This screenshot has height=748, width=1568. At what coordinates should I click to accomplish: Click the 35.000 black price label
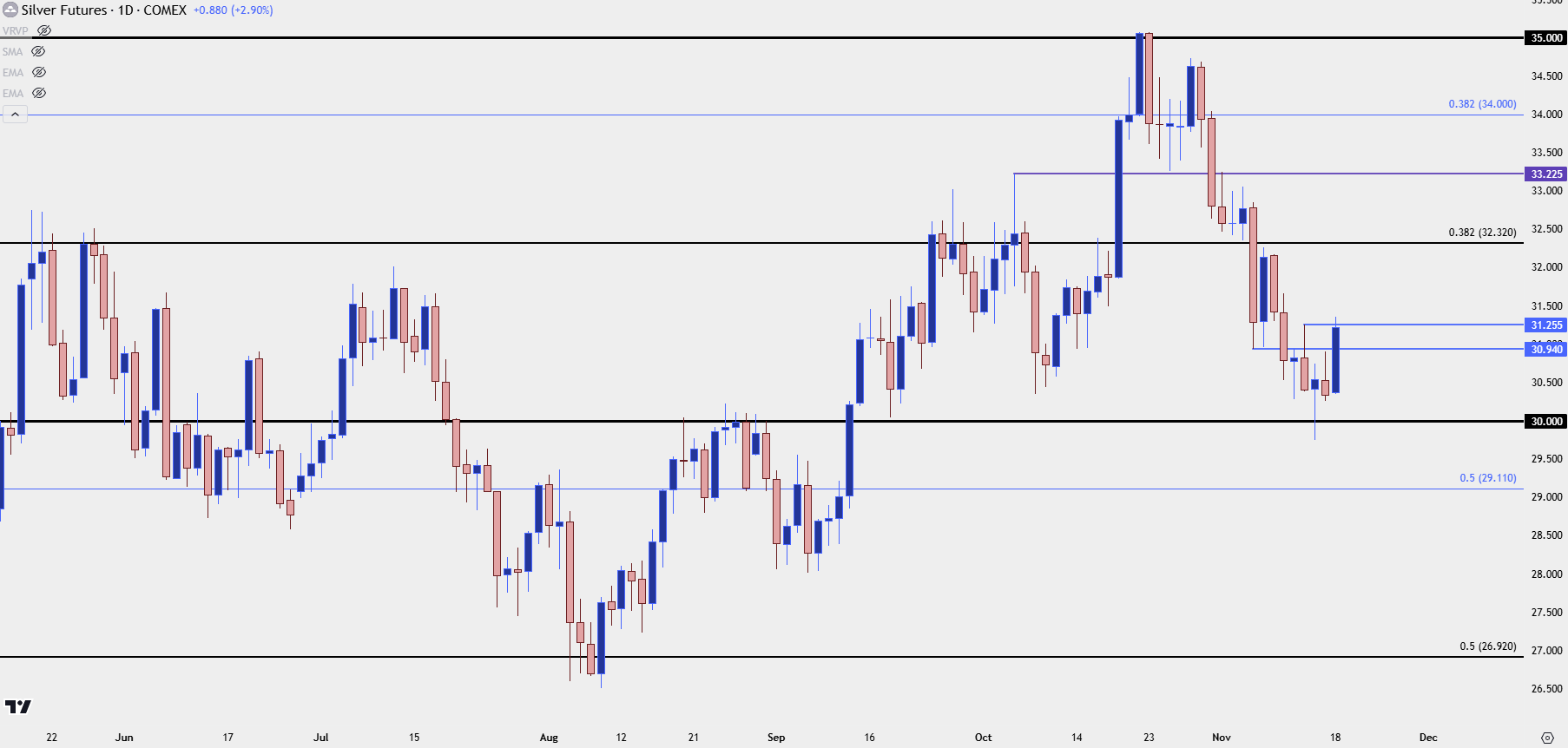(x=1545, y=38)
